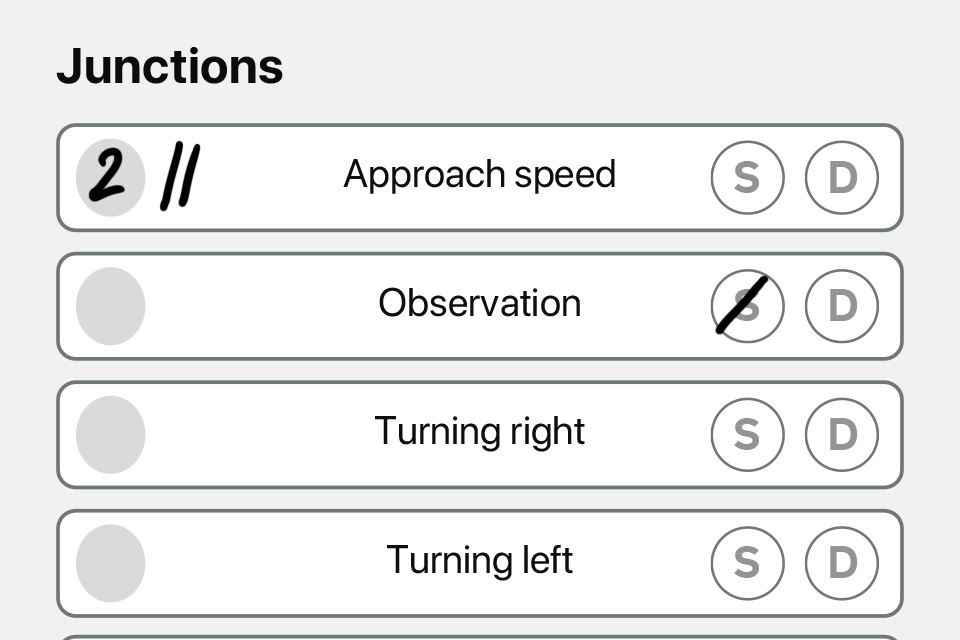
Task: Add a driving fault to Observation's counter circle
Action: (x=111, y=306)
